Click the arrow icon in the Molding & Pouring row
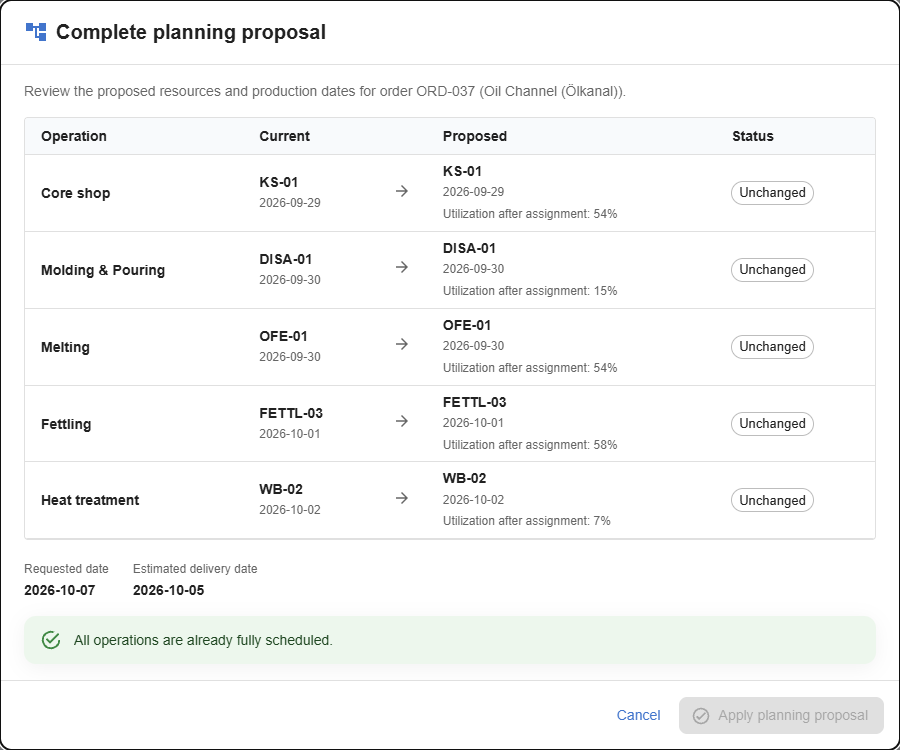The height and width of the screenshot is (750, 900). [x=402, y=267]
